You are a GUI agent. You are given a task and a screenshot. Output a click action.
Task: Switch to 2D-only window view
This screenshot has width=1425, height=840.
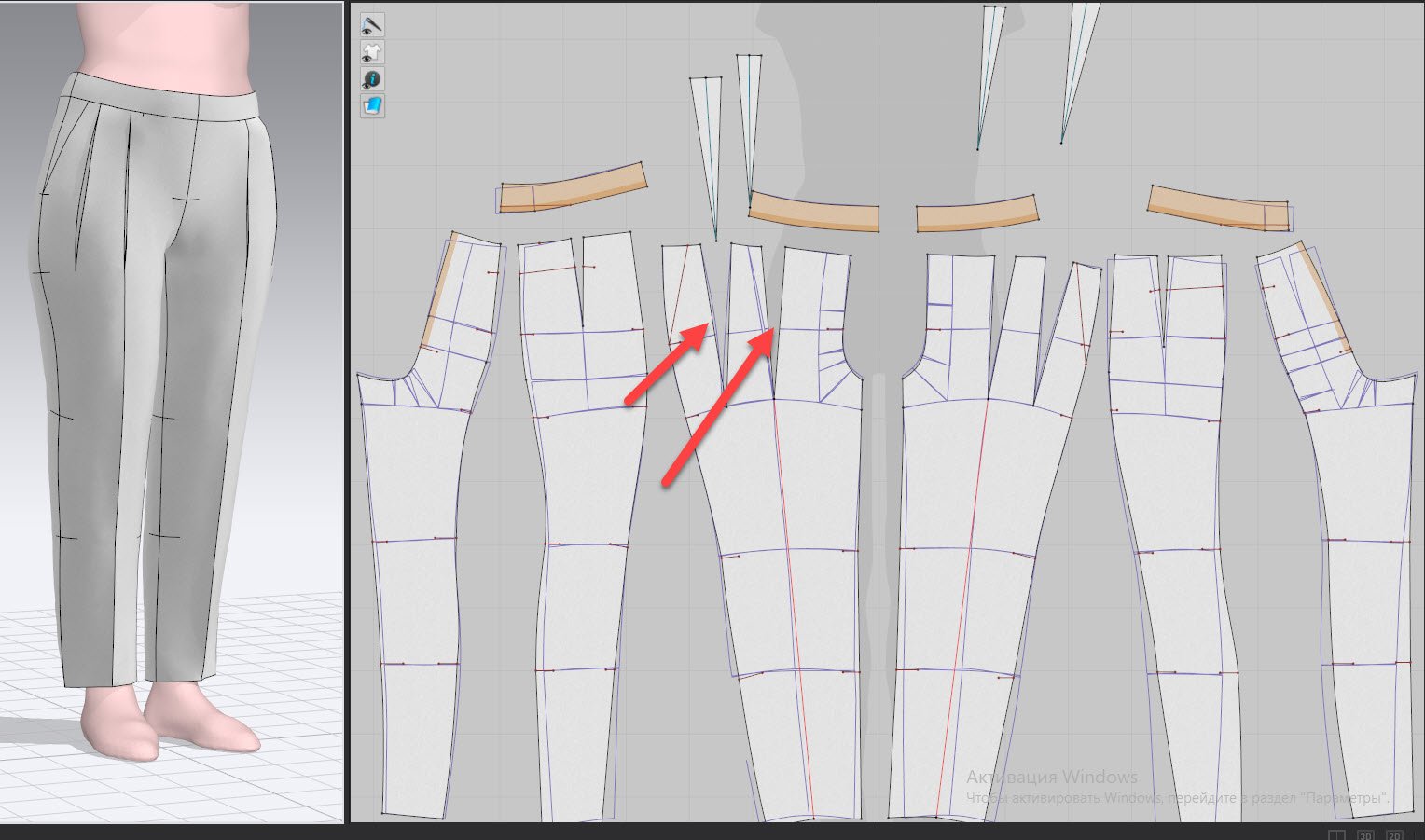tap(1394, 835)
